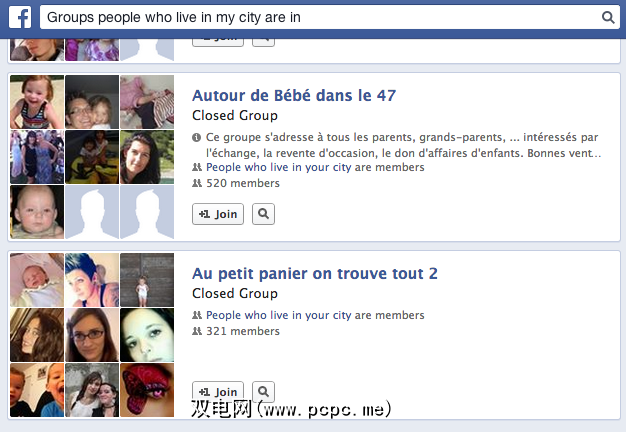Click the magnifier icon in search bar

tap(608, 17)
